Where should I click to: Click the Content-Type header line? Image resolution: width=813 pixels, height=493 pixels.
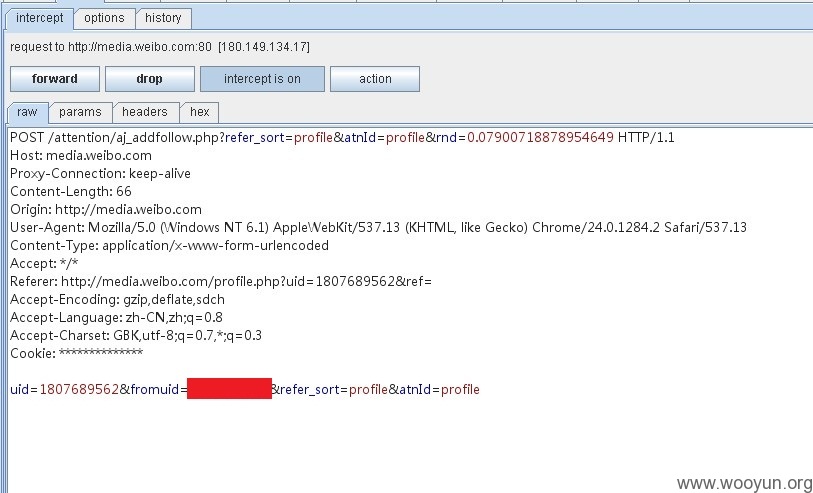170,245
